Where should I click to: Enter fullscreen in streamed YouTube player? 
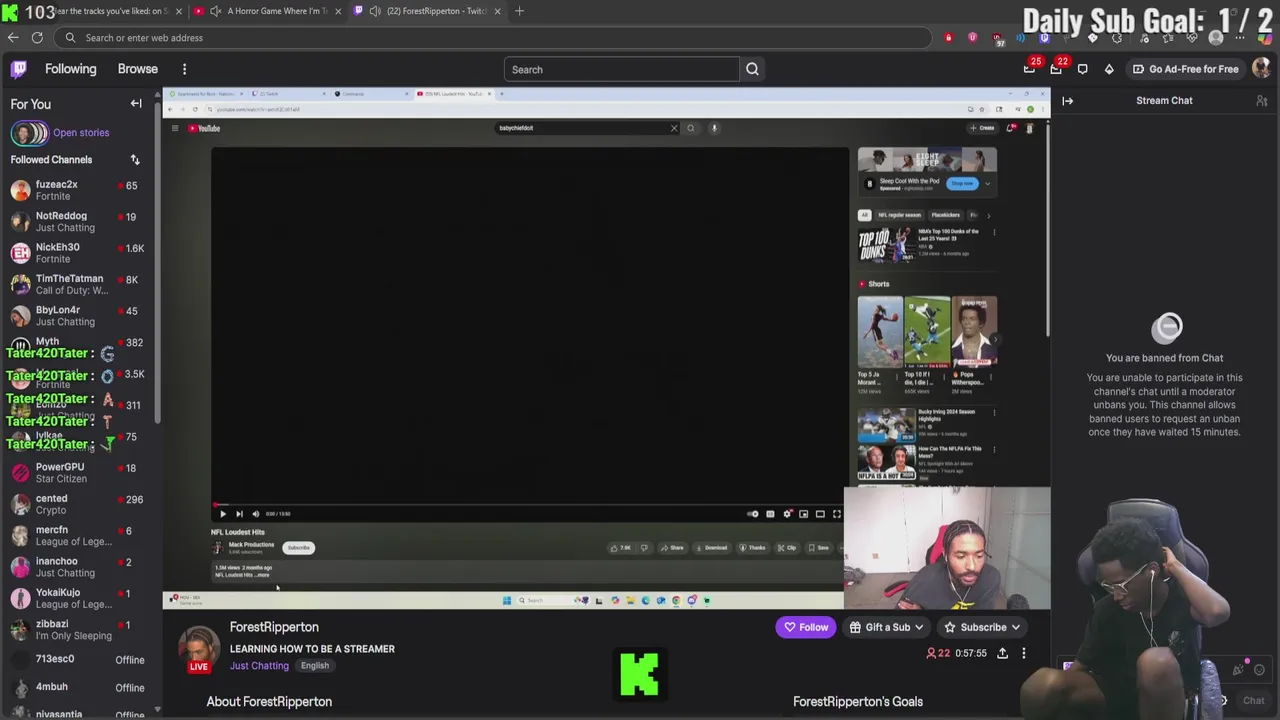click(837, 514)
